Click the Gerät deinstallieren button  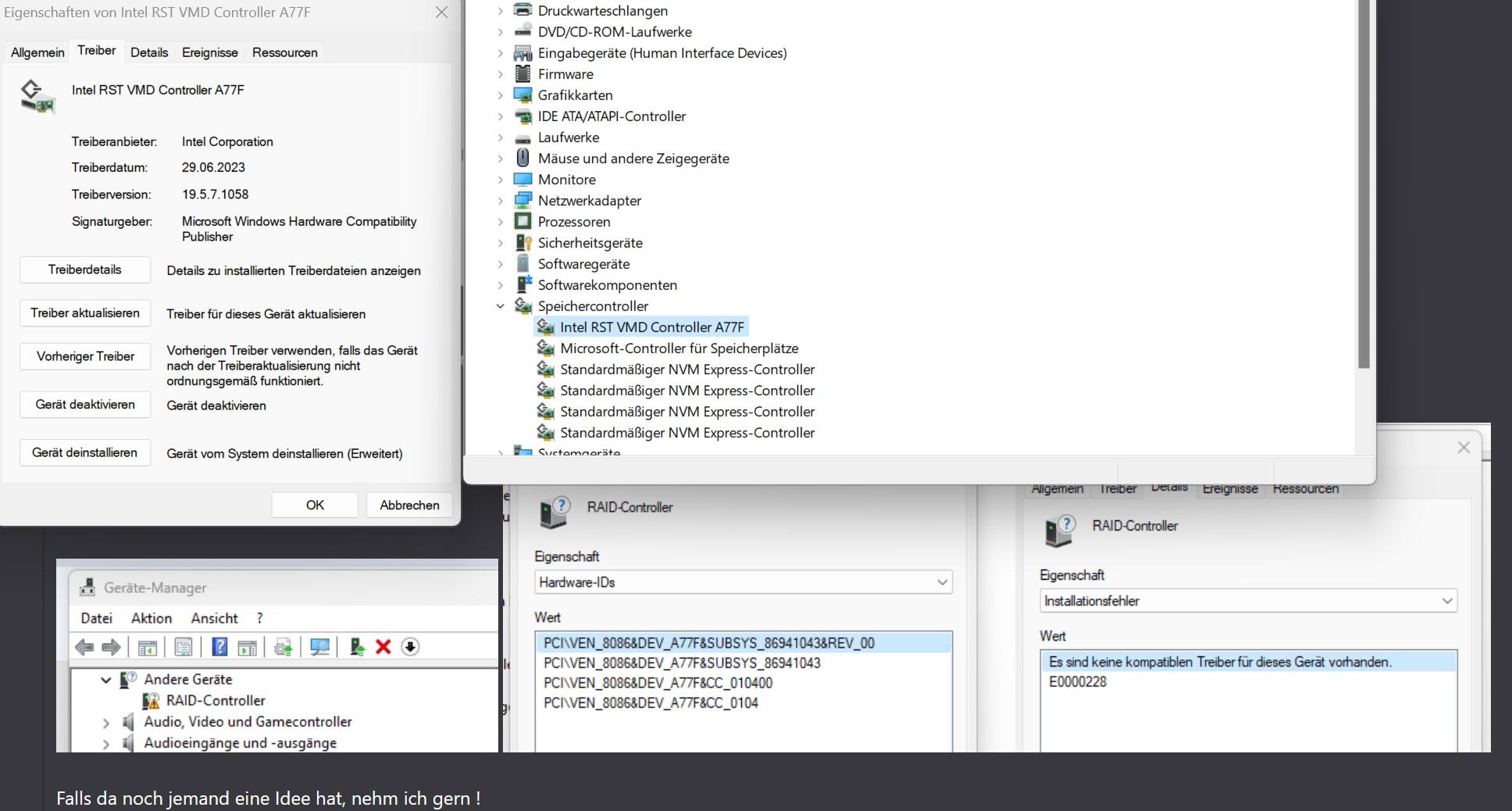pyautogui.click(x=85, y=452)
